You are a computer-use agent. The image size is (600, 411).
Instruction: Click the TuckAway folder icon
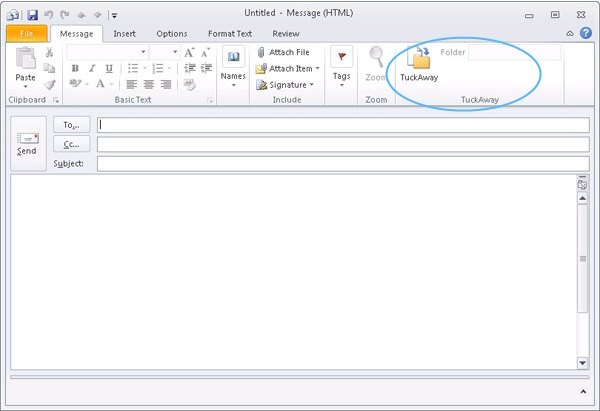point(418,60)
